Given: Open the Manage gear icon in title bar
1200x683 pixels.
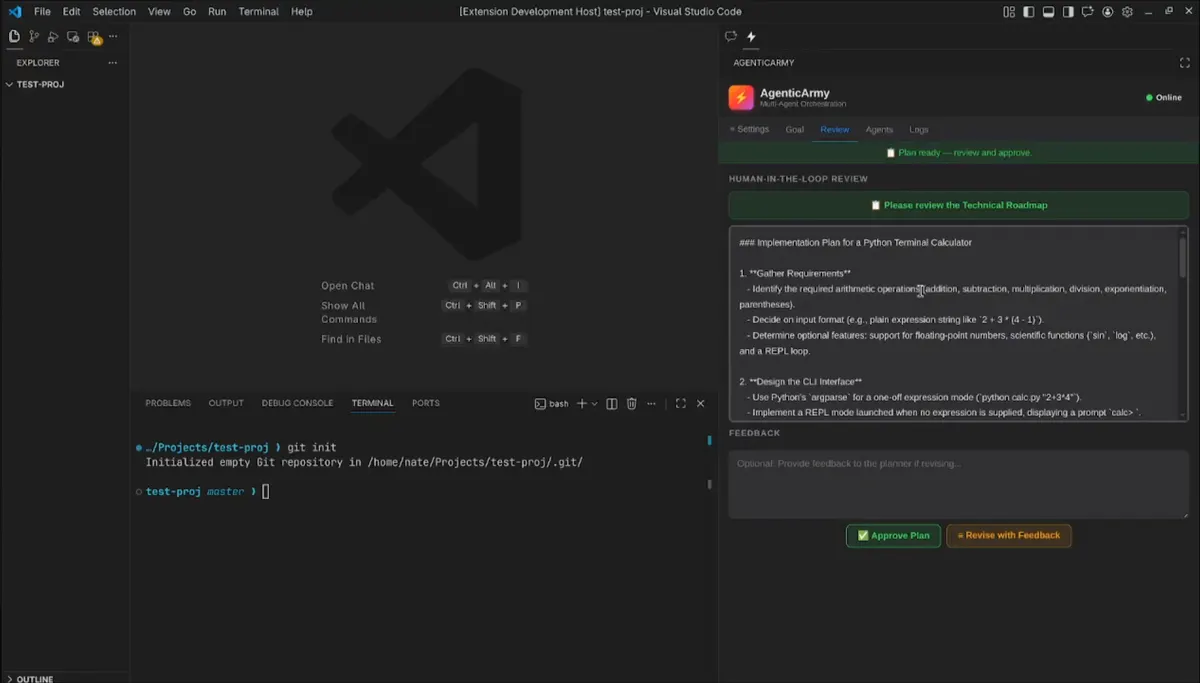Looking at the screenshot, I should pyautogui.click(x=1128, y=12).
